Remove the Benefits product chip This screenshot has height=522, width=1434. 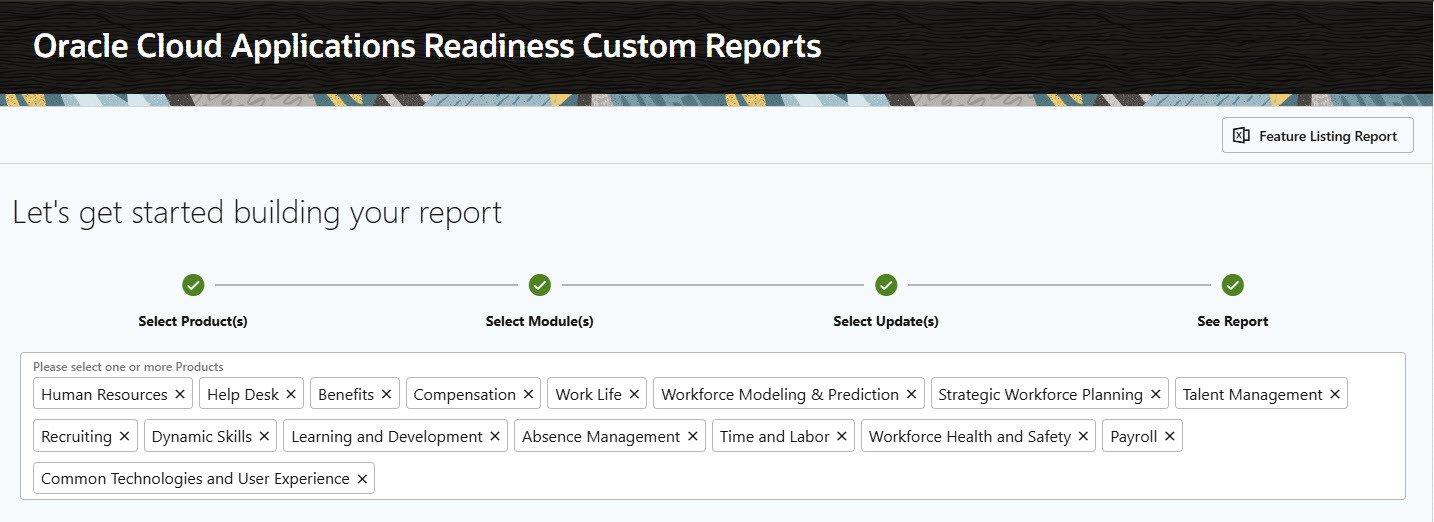[x=386, y=394]
